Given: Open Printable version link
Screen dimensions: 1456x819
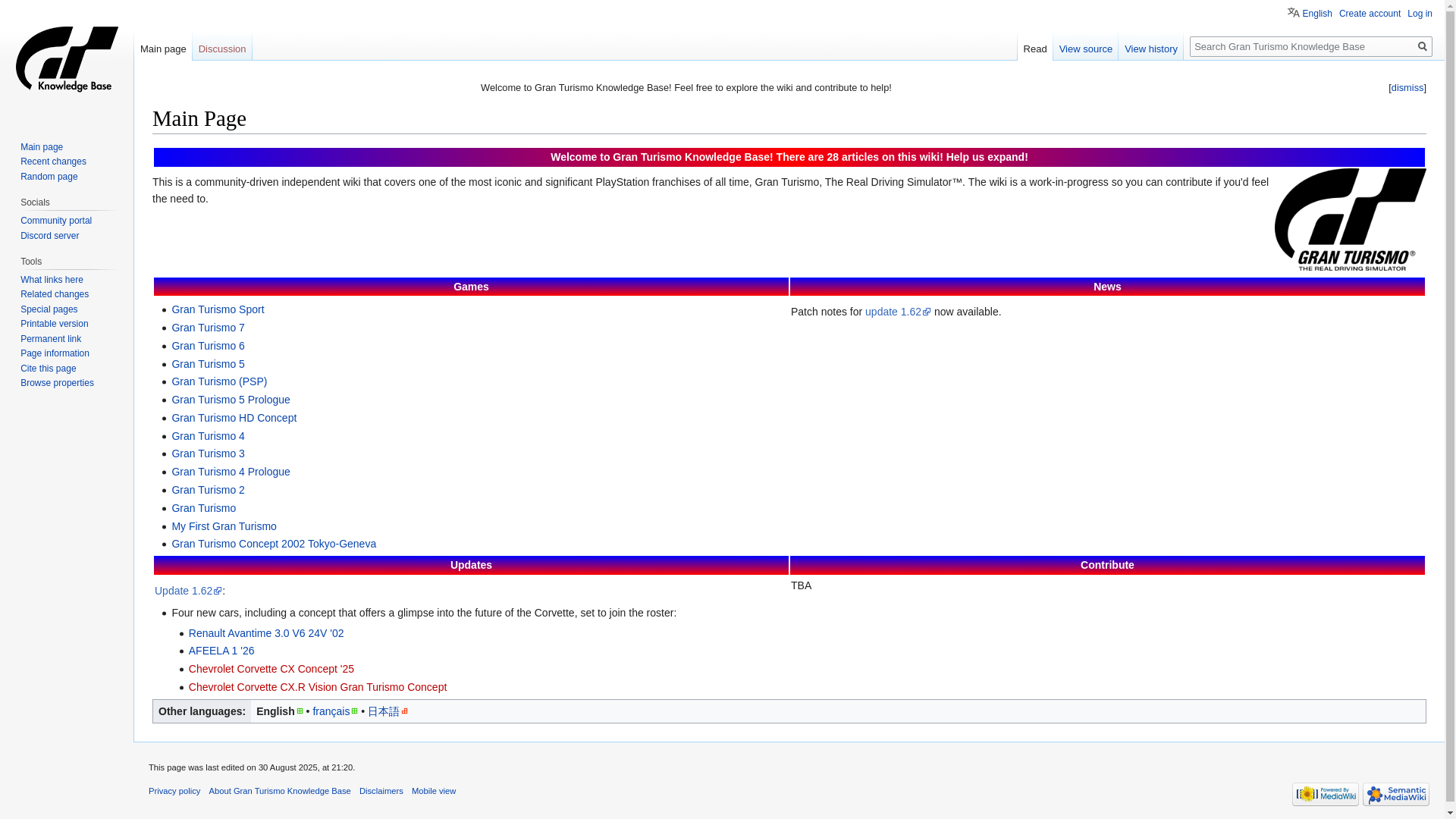Looking at the screenshot, I should (x=54, y=324).
